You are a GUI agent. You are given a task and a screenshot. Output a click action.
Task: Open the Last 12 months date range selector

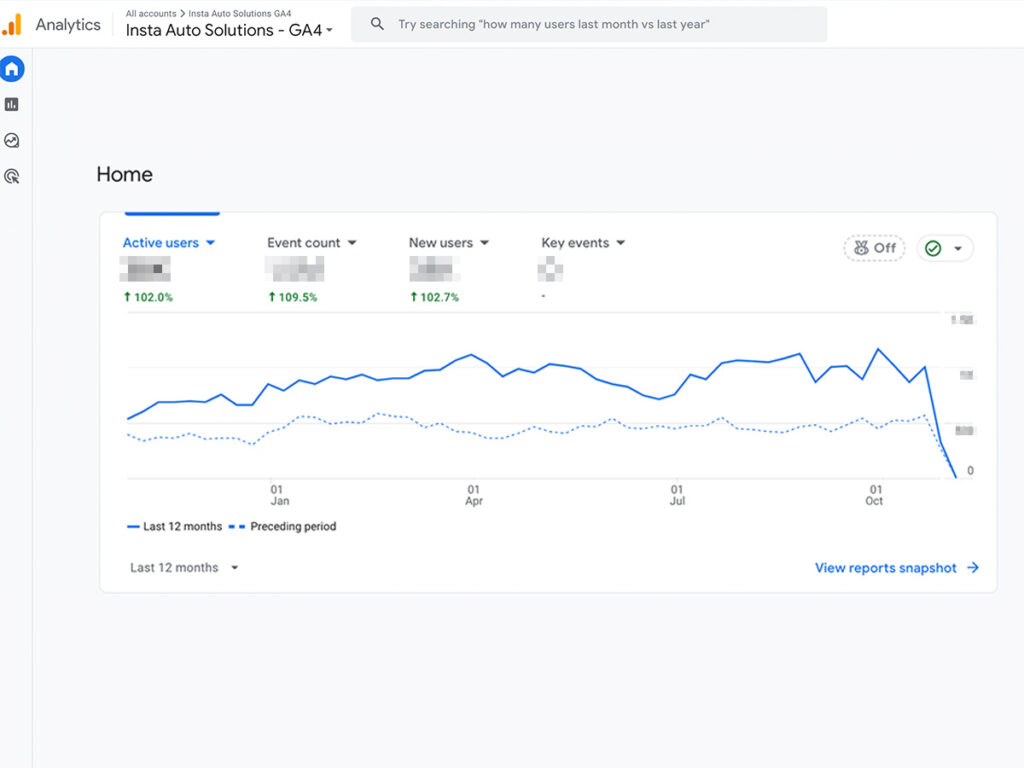182,567
